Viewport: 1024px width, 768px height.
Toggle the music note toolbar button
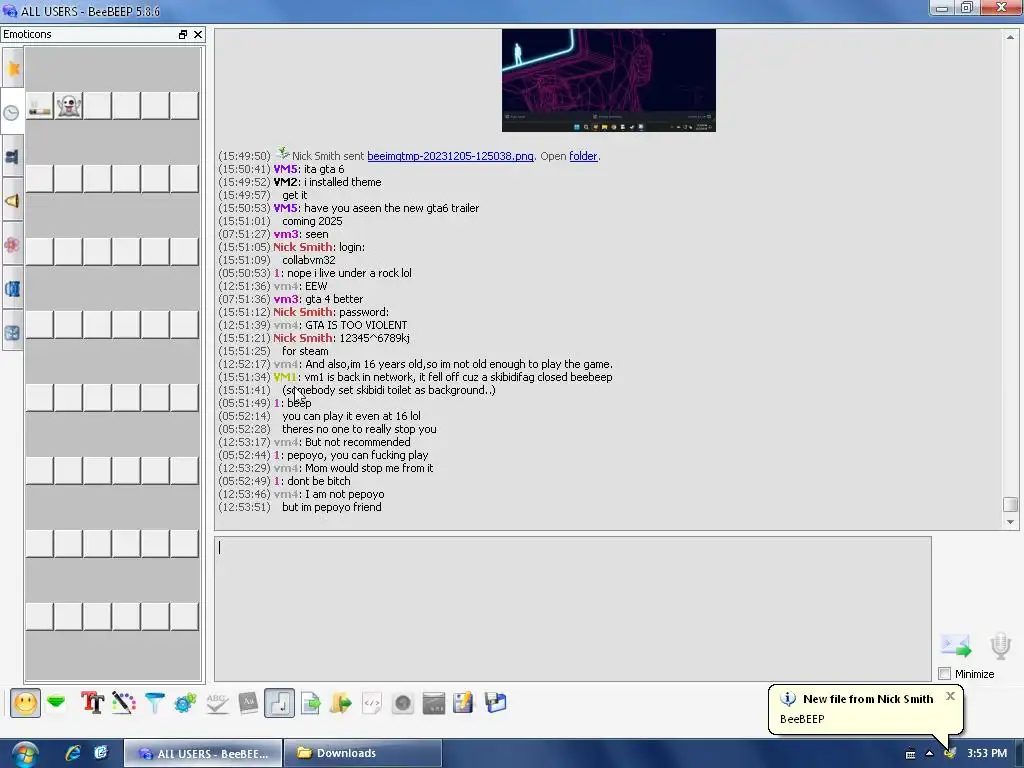pyautogui.click(x=280, y=703)
